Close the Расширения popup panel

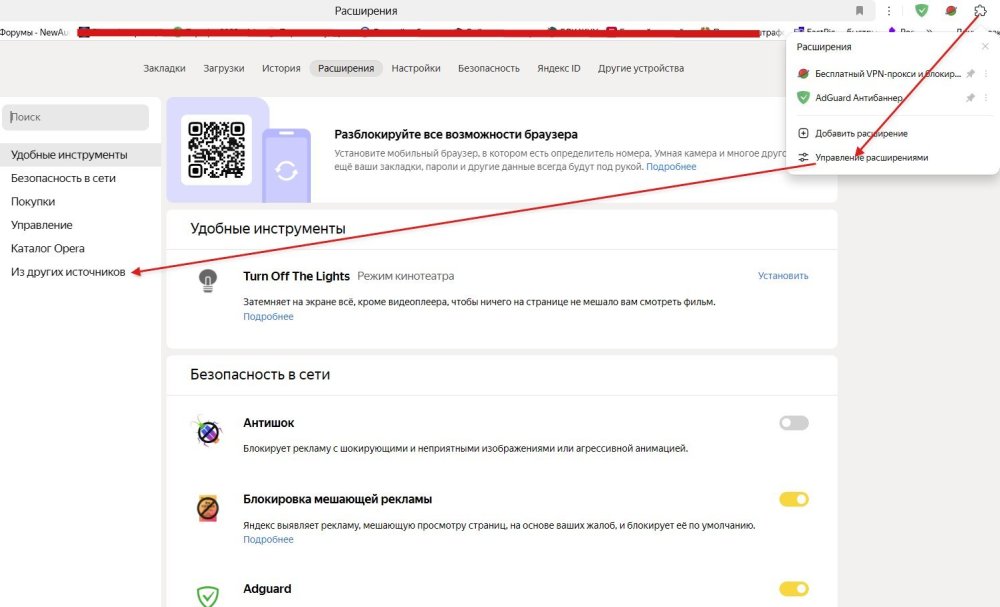point(985,47)
